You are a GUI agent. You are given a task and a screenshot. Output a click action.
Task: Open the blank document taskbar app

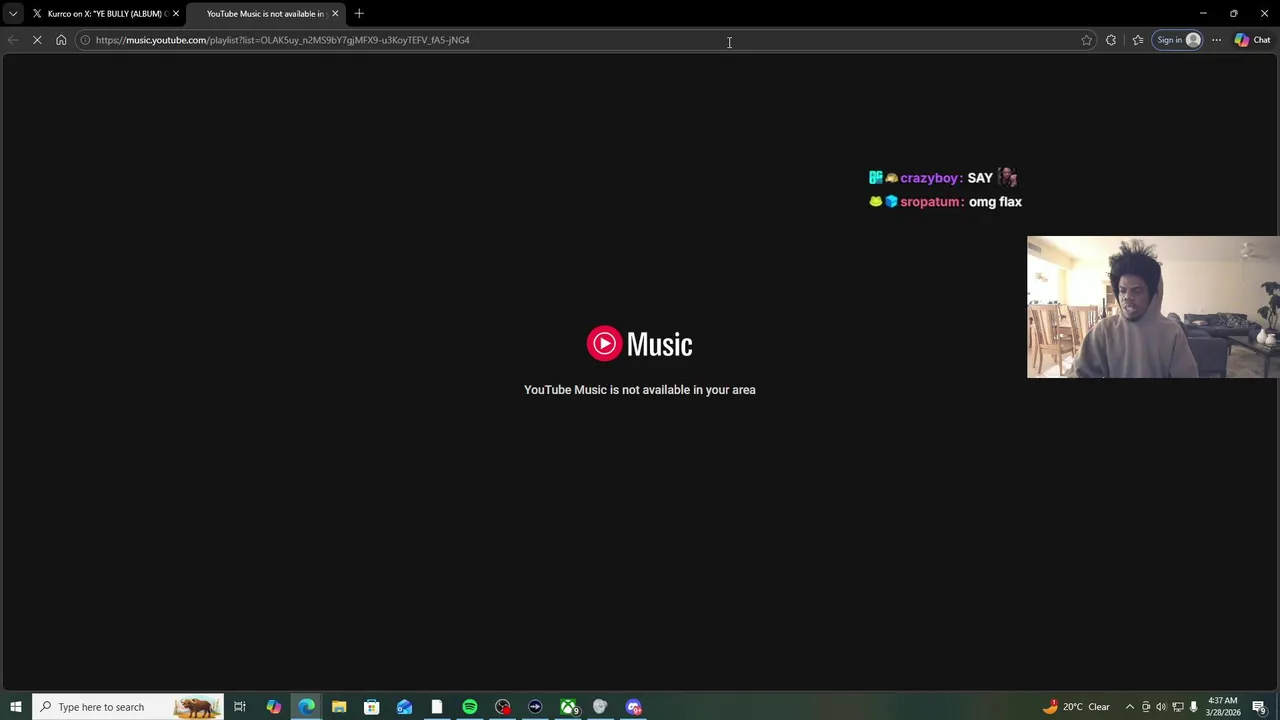click(x=437, y=707)
